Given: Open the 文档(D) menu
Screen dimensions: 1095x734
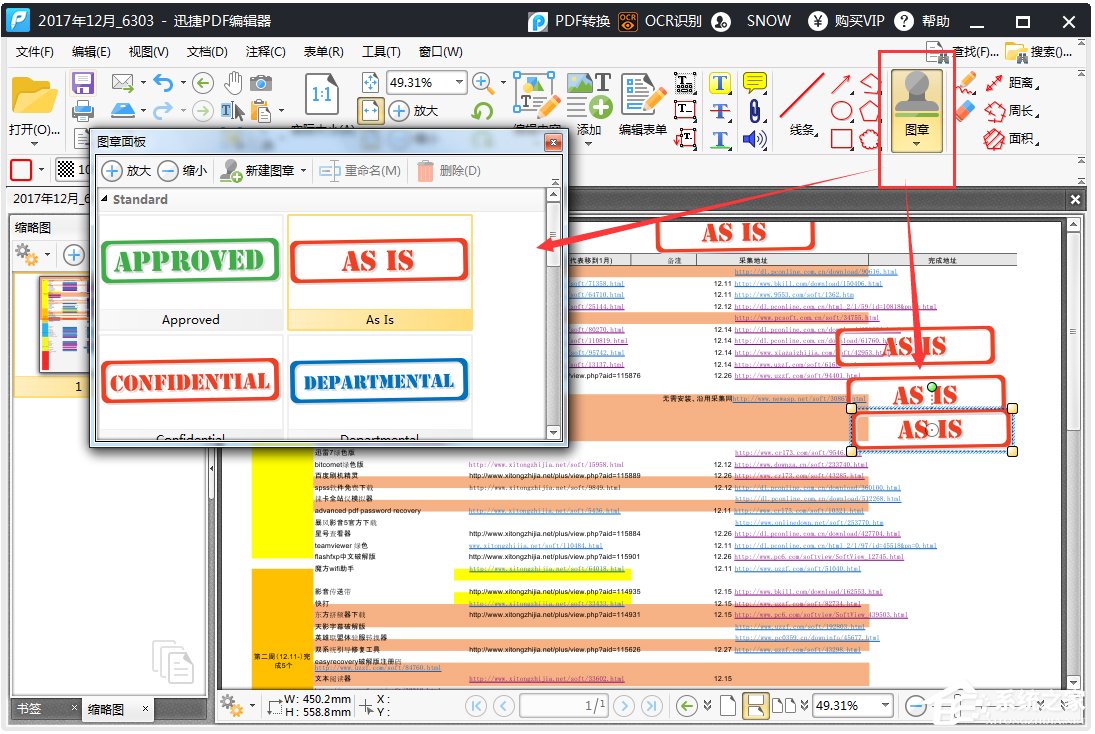Looking at the screenshot, I should [x=207, y=52].
